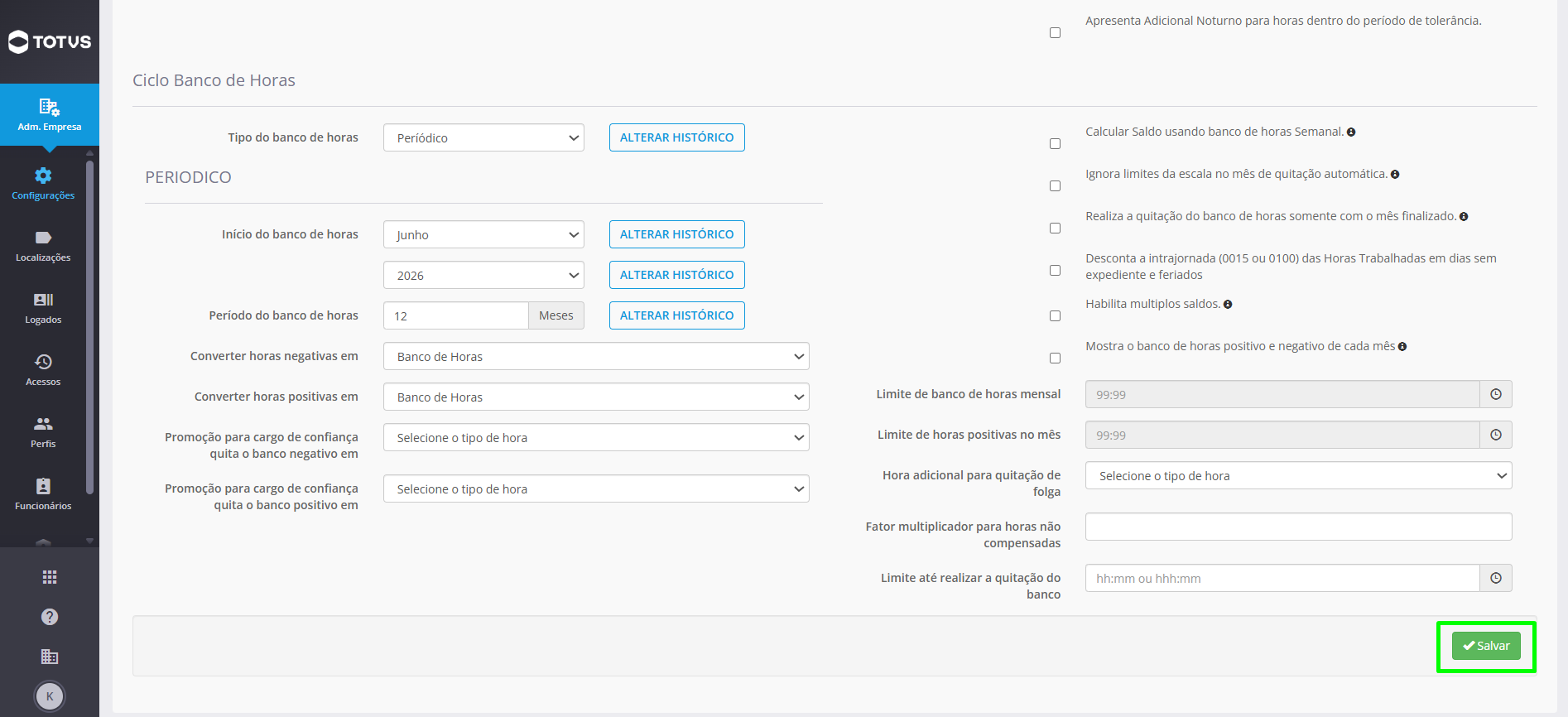Show info for Mostra banco positivo e negativo
1568x717 pixels.
[x=1402, y=347]
